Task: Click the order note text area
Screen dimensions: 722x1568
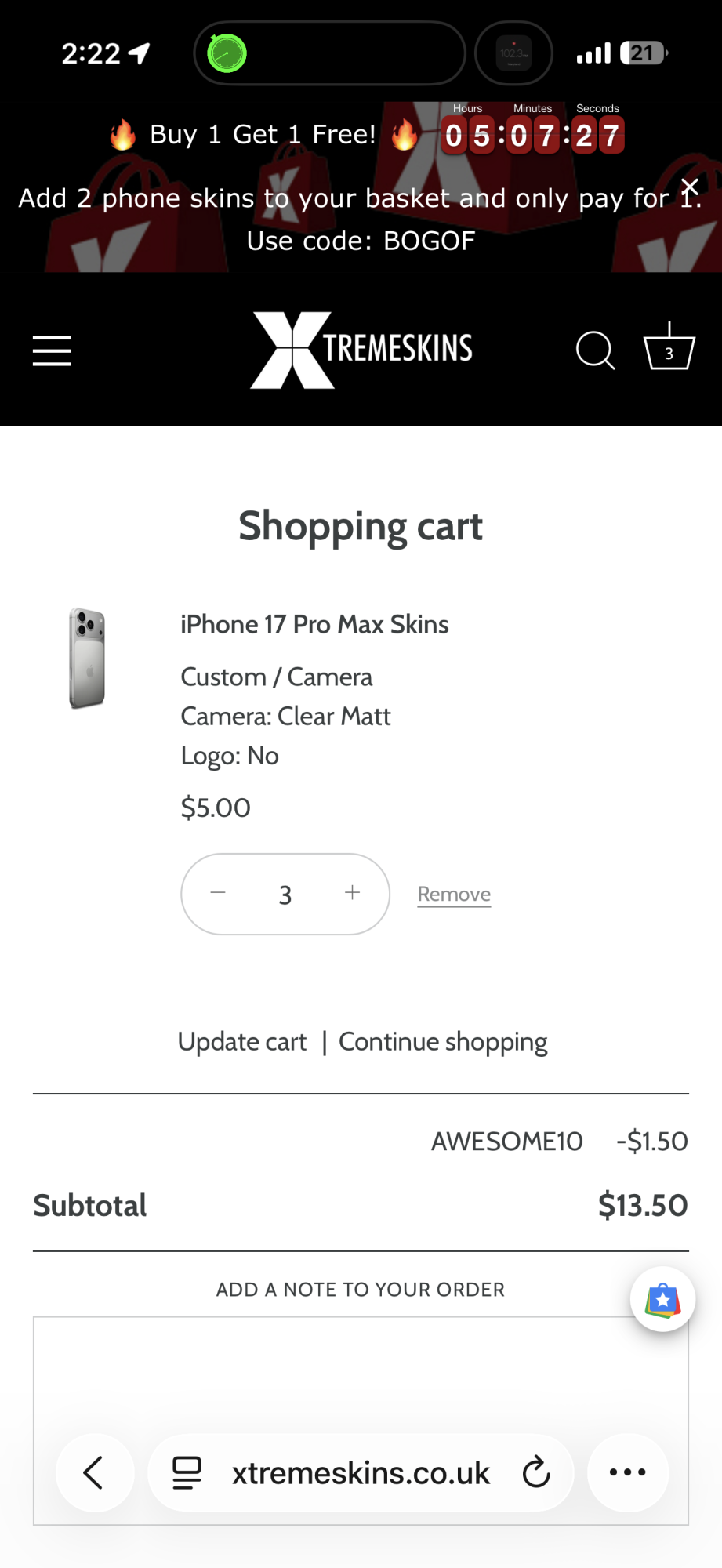Action: tap(361, 1372)
